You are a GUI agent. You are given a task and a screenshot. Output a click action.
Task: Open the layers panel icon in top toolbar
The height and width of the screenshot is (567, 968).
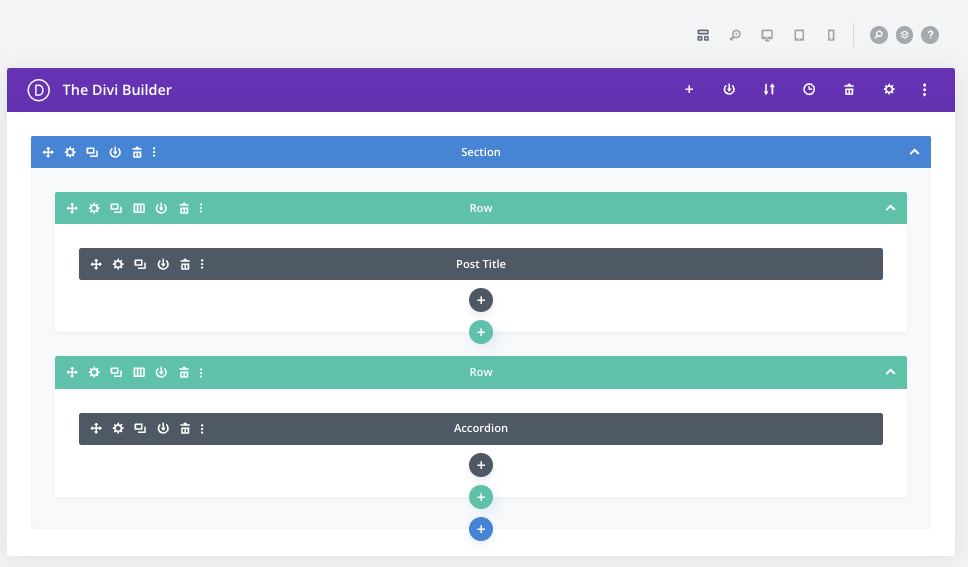[904, 35]
